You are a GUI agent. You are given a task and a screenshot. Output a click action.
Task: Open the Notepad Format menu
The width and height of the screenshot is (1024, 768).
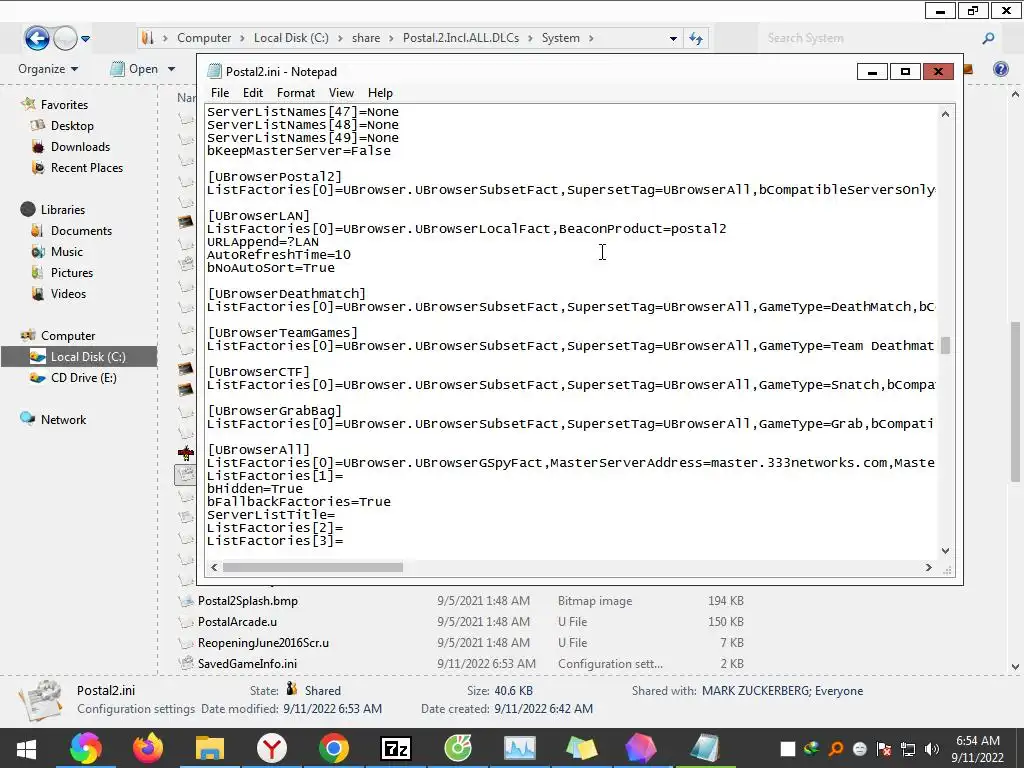pyautogui.click(x=295, y=93)
